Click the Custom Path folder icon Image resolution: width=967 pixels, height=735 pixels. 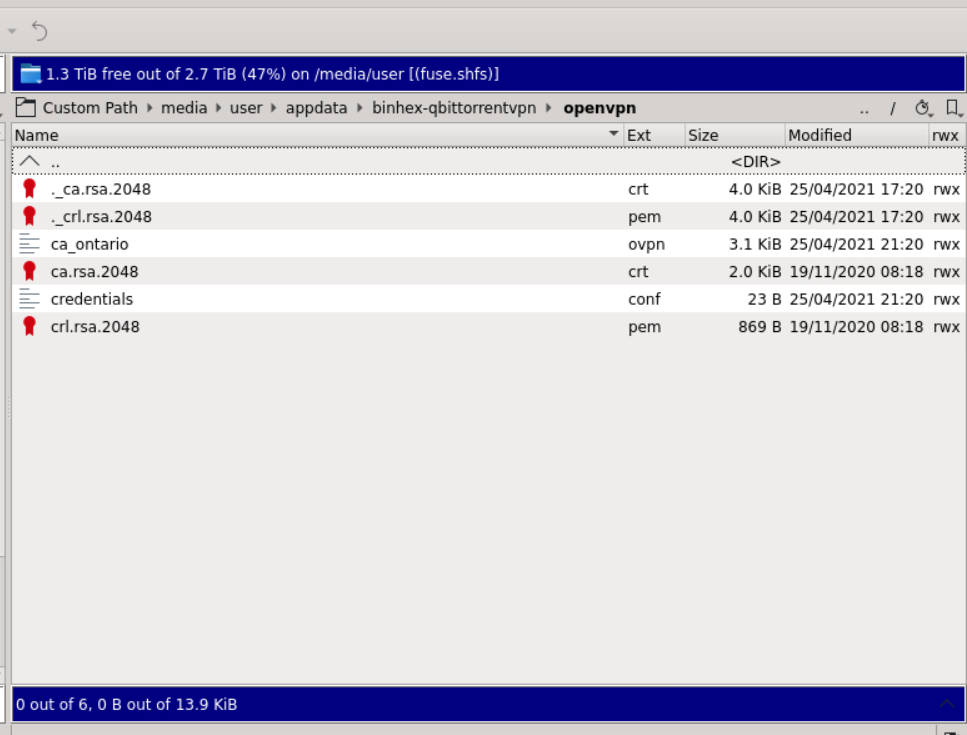click(x=25, y=108)
